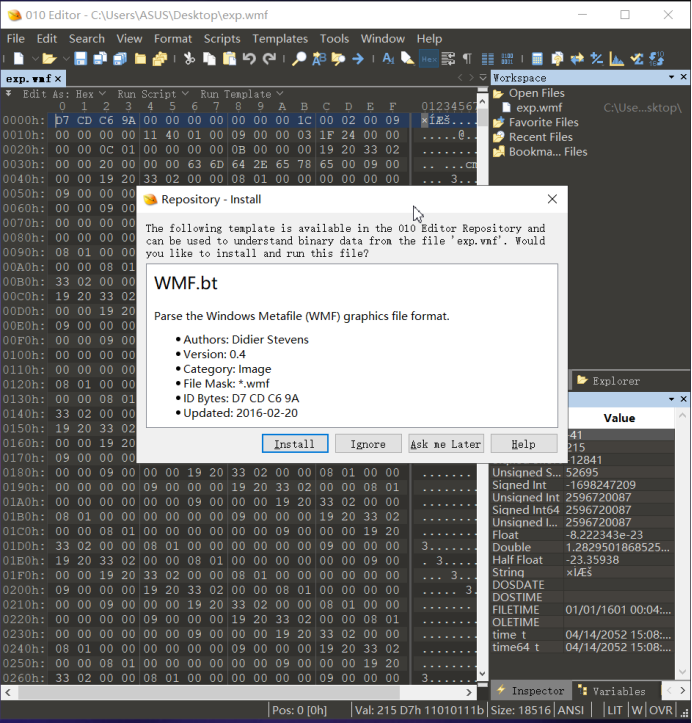
Task: Redo the edit via toolbar arrow
Action: (x=269, y=59)
